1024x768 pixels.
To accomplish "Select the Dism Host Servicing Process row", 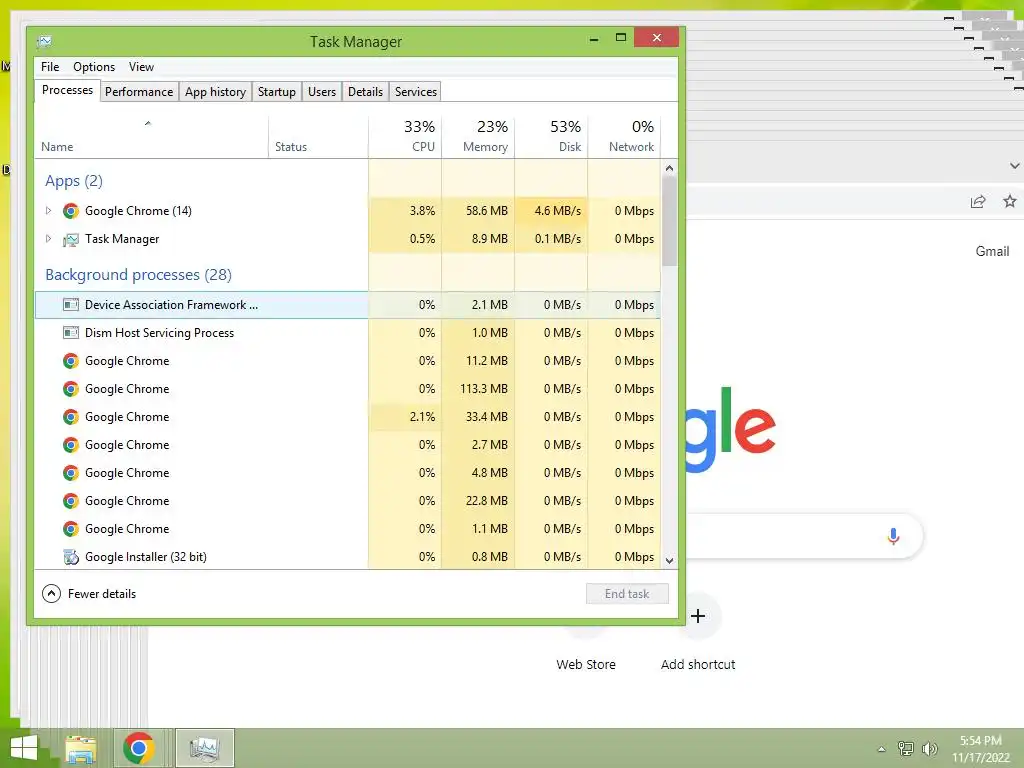I will [347, 332].
